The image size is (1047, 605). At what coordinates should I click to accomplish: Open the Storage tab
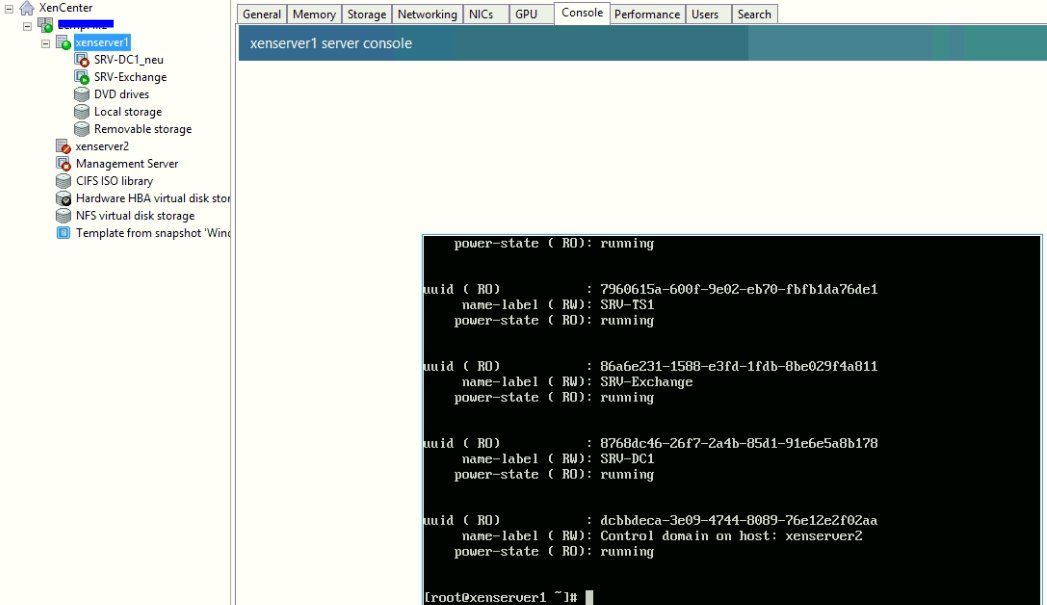point(367,14)
